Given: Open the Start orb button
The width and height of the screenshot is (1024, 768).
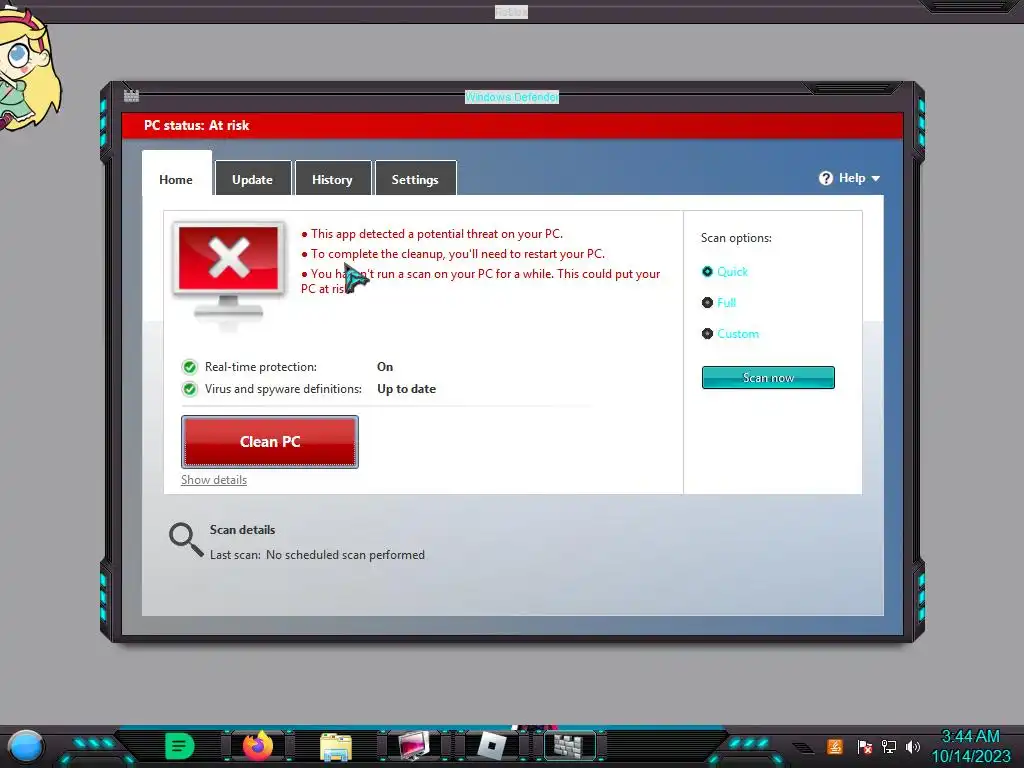Looking at the screenshot, I should click(25, 746).
